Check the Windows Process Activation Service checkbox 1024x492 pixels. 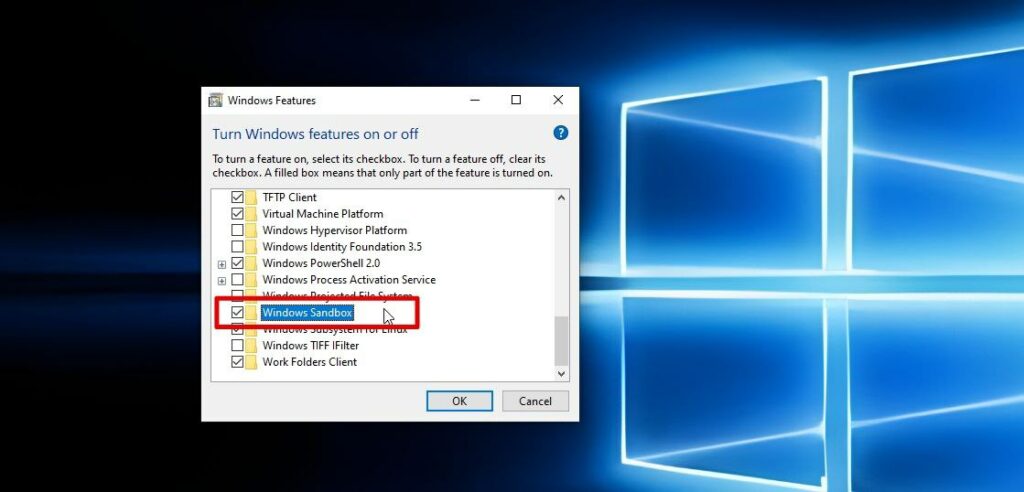tap(237, 280)
